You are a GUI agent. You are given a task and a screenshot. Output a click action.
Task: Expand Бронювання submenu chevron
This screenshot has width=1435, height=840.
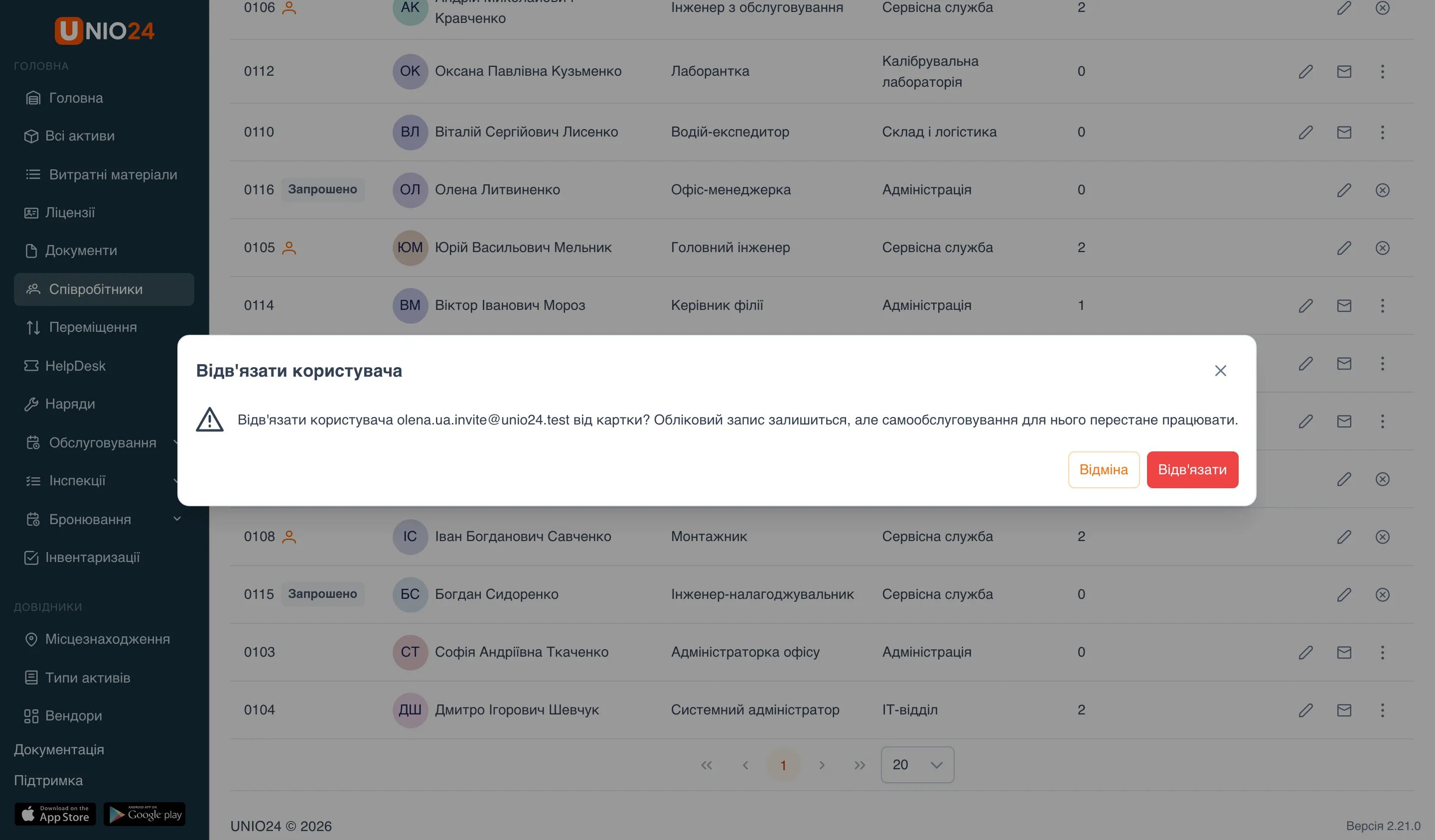[176, 519]
